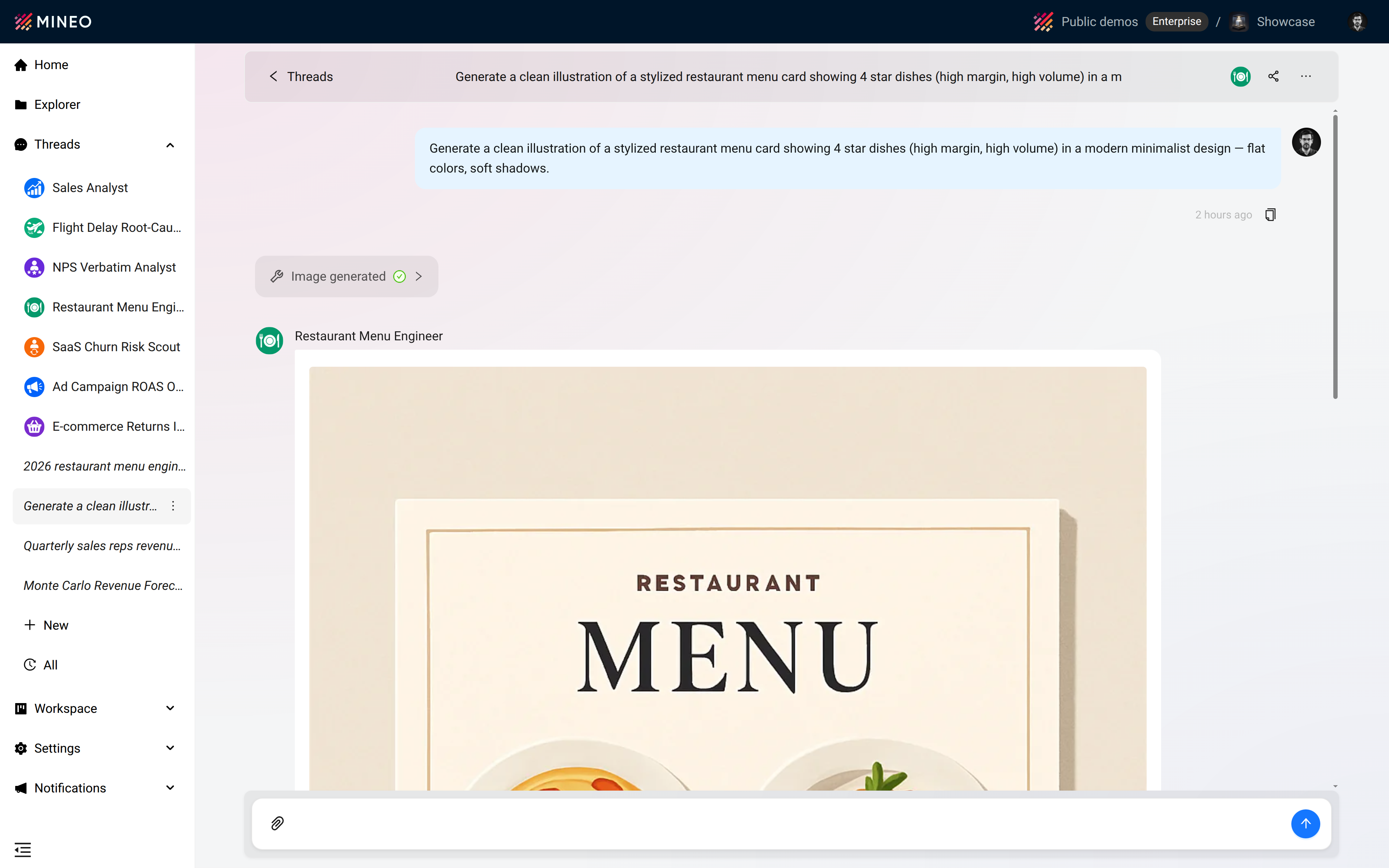This screenshot has width=1389, height=868.
Task: Share this thread
Action: tap(1273, 76)
